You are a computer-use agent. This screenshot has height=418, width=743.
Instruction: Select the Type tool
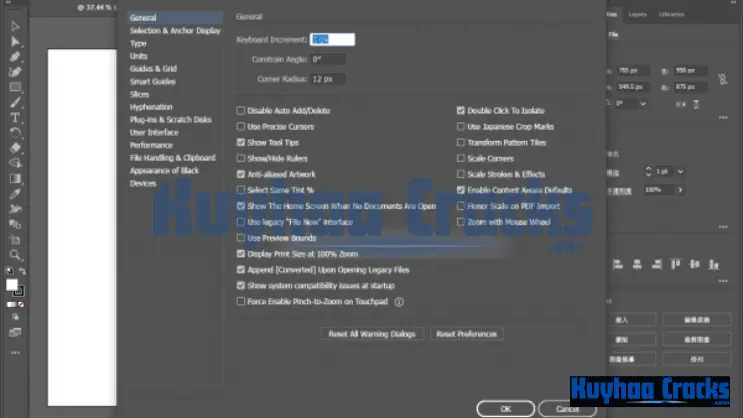pyautogui.click(x=15, y=117)
